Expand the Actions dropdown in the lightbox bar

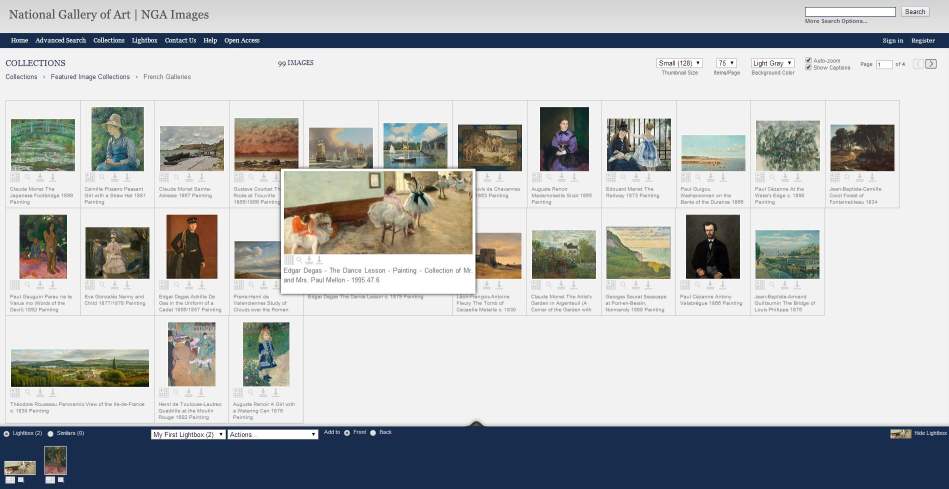(272, 434)
